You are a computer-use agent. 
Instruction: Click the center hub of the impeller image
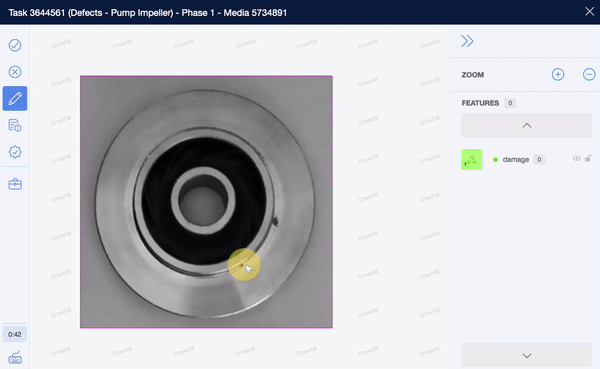click(203, 201)
